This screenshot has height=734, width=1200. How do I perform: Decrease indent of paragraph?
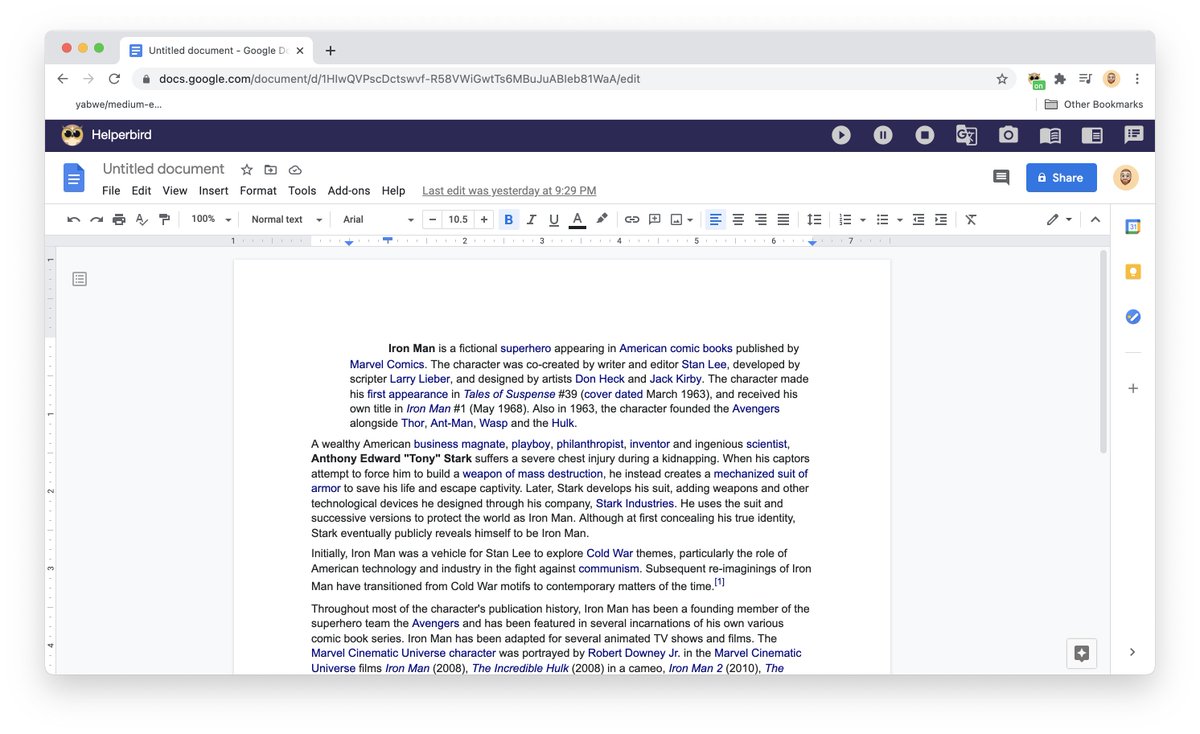918,220
